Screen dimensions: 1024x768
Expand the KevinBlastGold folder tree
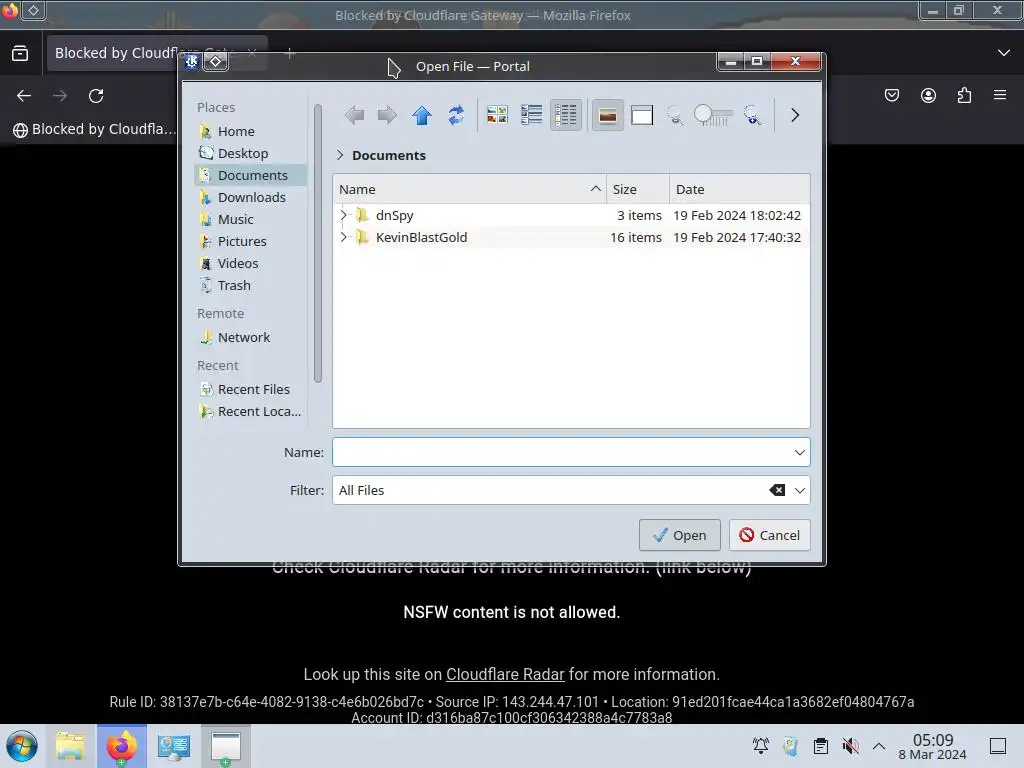pyautogui.click(x=344, y=237)
